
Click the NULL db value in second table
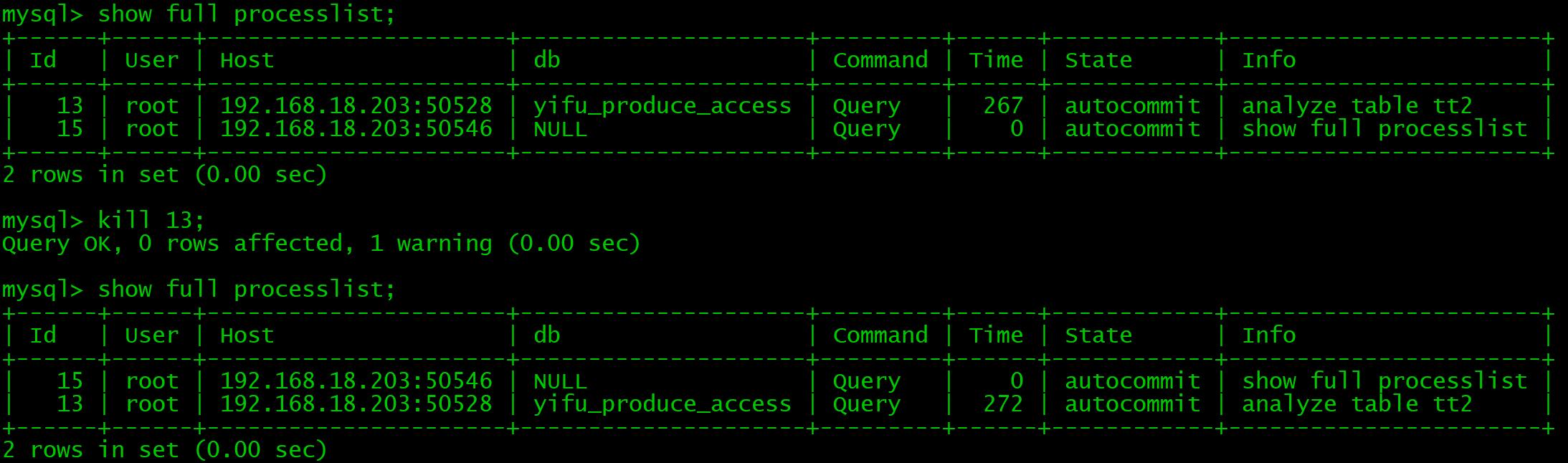coord(560,381)
